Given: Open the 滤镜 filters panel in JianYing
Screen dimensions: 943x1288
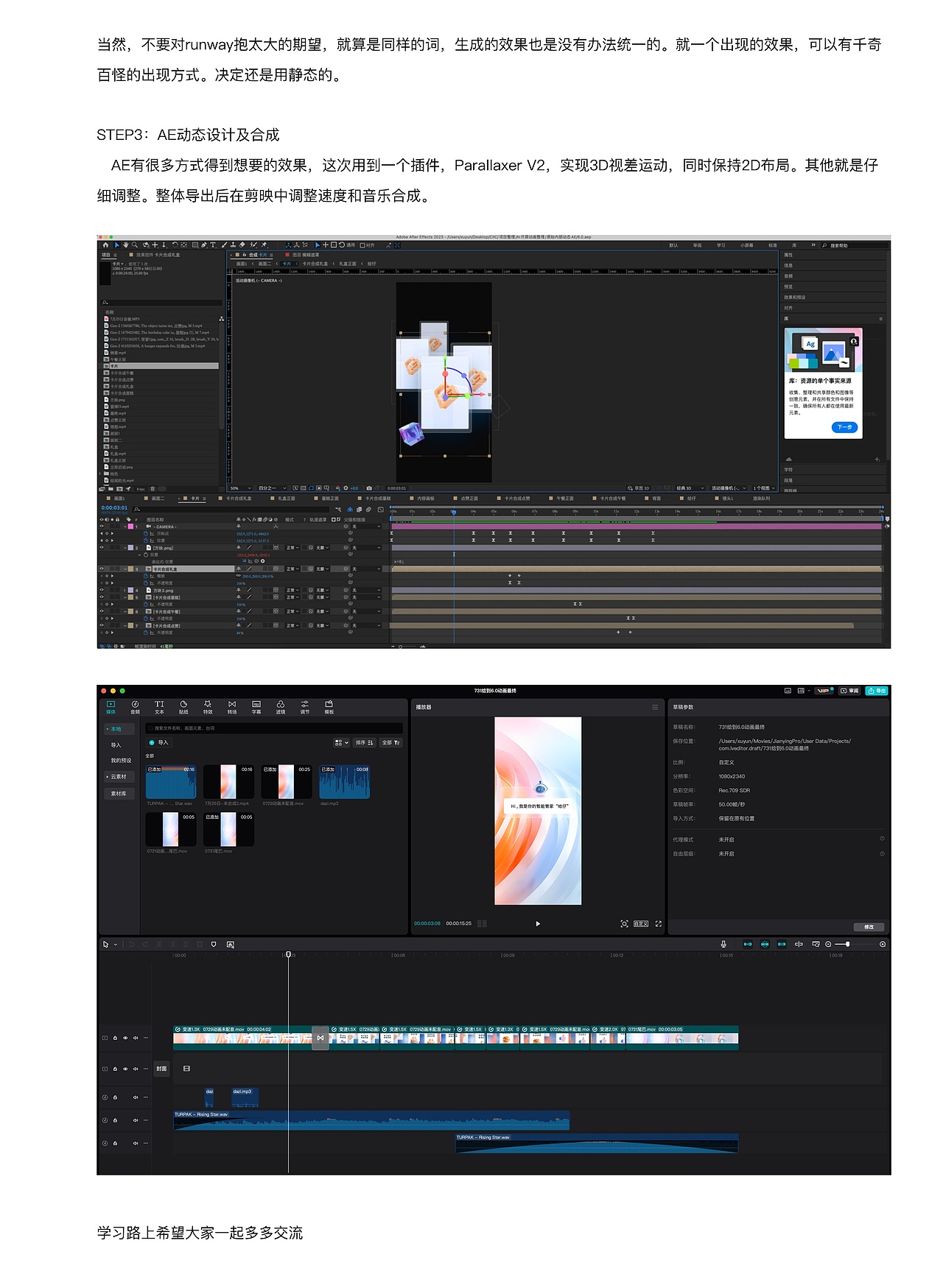Looking at the screenshot, I should pos(281,707).
